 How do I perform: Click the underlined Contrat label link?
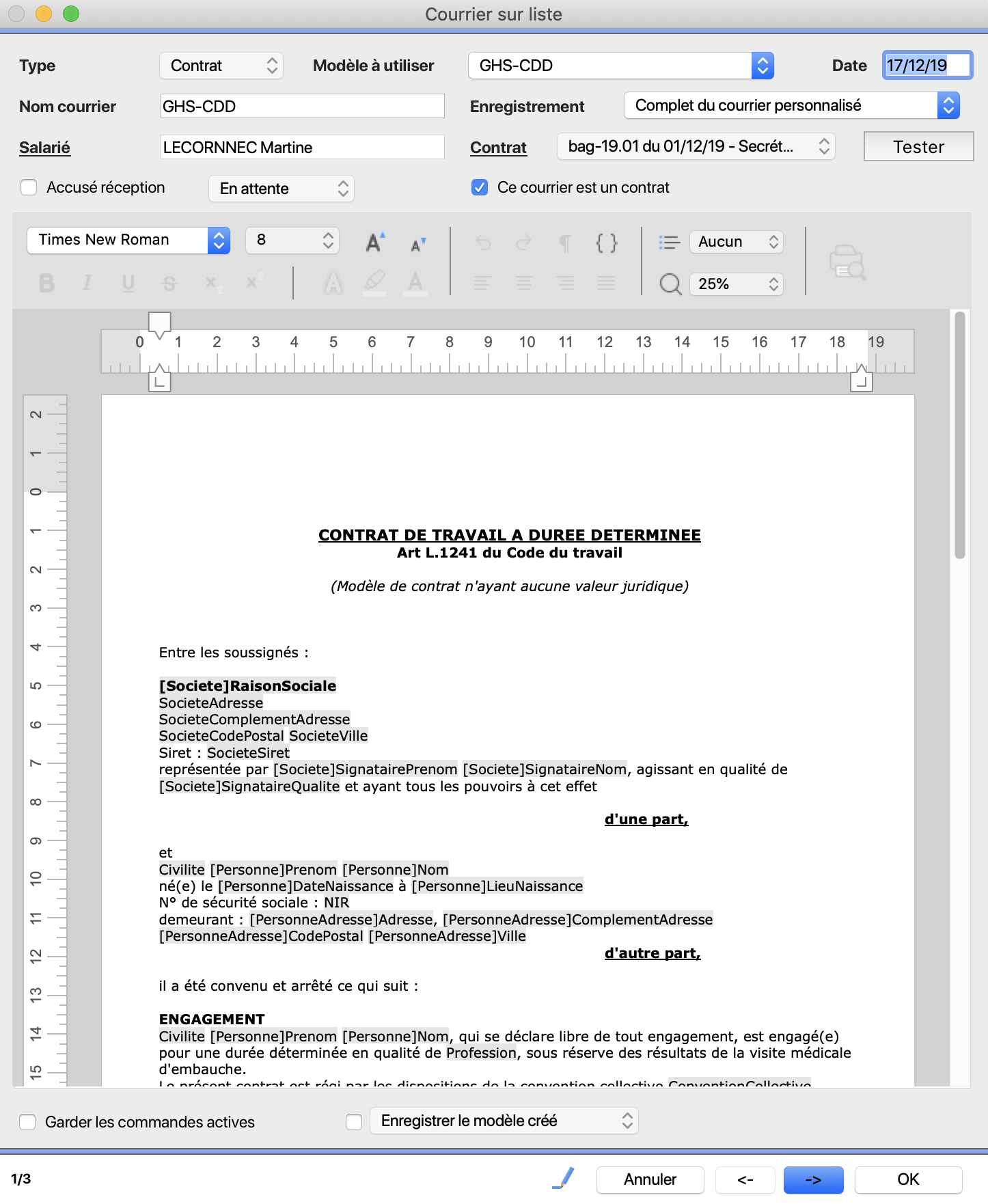click(x=498, y=148)
